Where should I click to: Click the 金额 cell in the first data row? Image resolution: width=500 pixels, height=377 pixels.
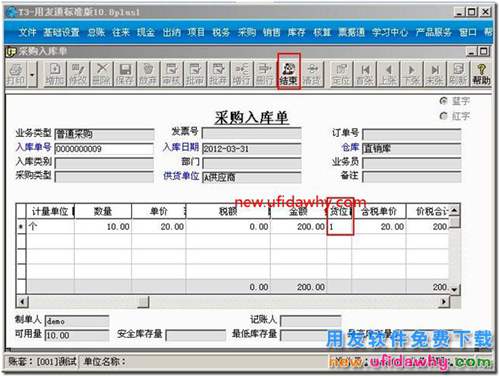click(x=299, y=227)
